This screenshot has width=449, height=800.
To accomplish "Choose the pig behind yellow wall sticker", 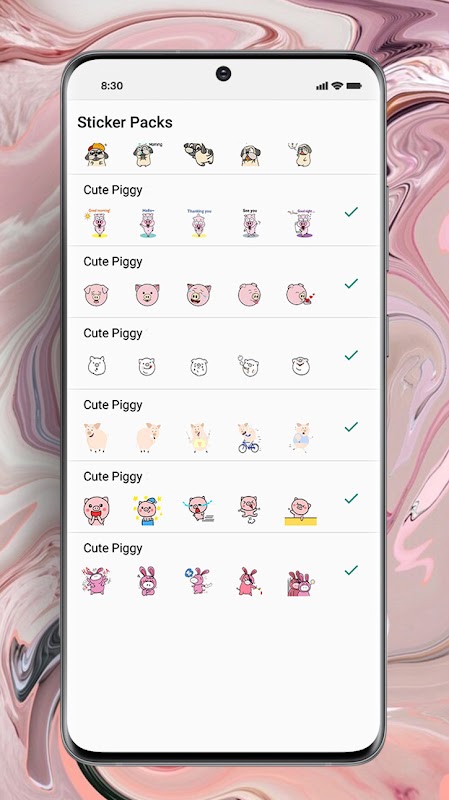I will point(301,511).
